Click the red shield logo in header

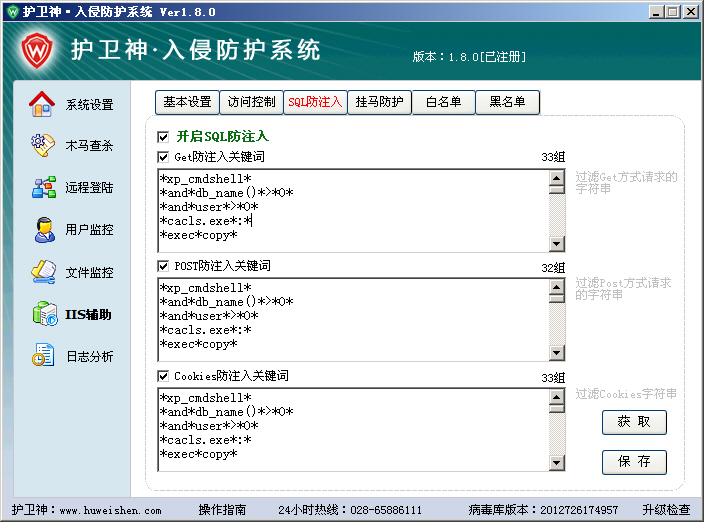pyautogui.click(x=37, y=50)
